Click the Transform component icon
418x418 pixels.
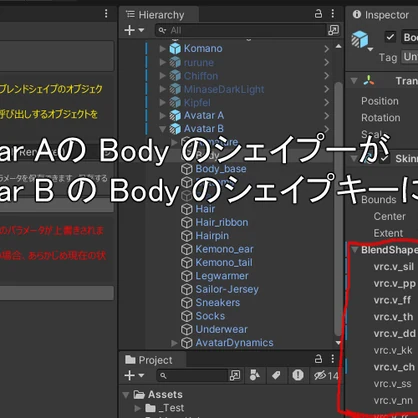coord(368,80)
